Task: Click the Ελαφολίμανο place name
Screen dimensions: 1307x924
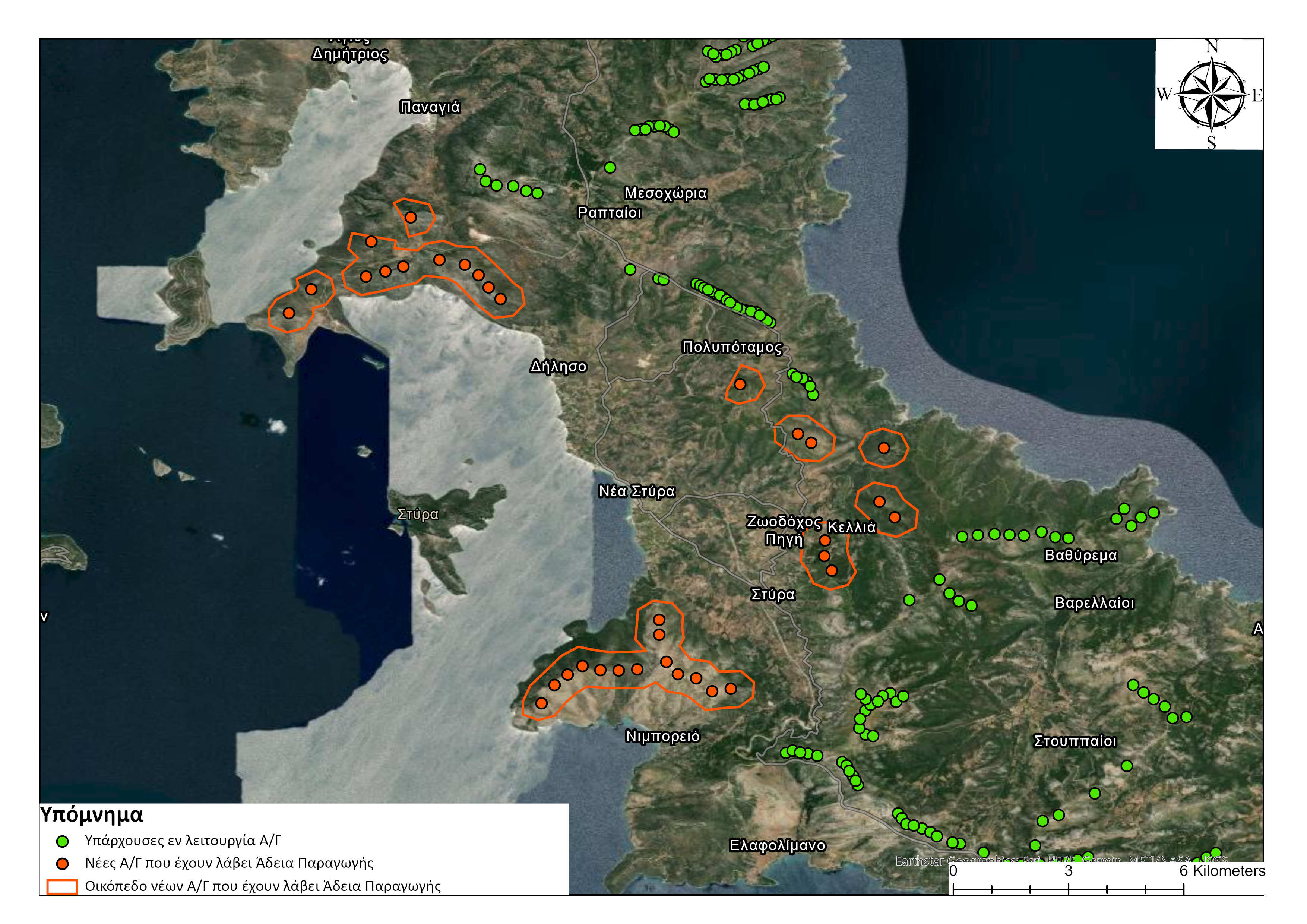Action: point(777,845)
